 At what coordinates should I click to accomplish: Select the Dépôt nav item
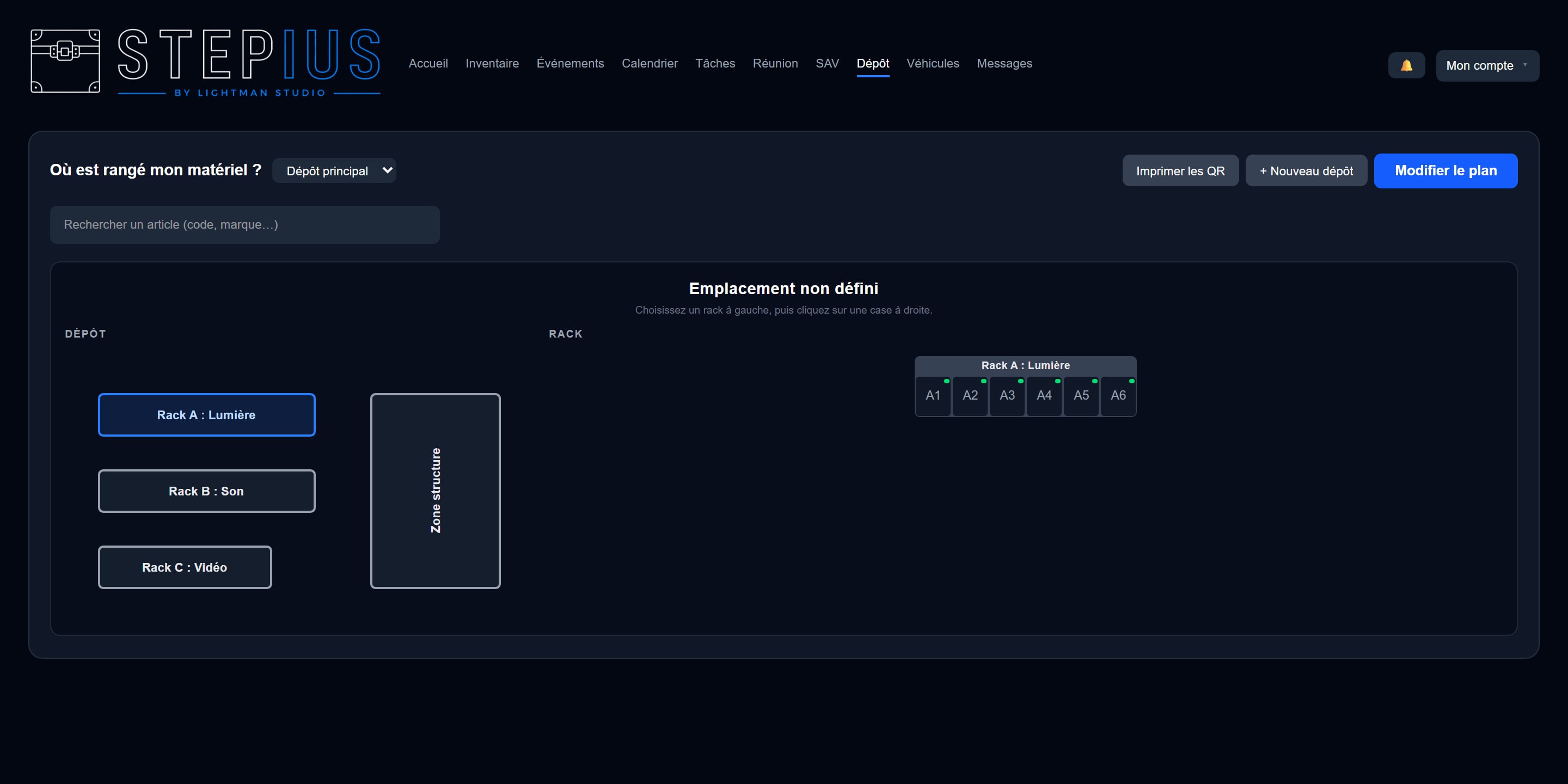[x=873, y=63]
